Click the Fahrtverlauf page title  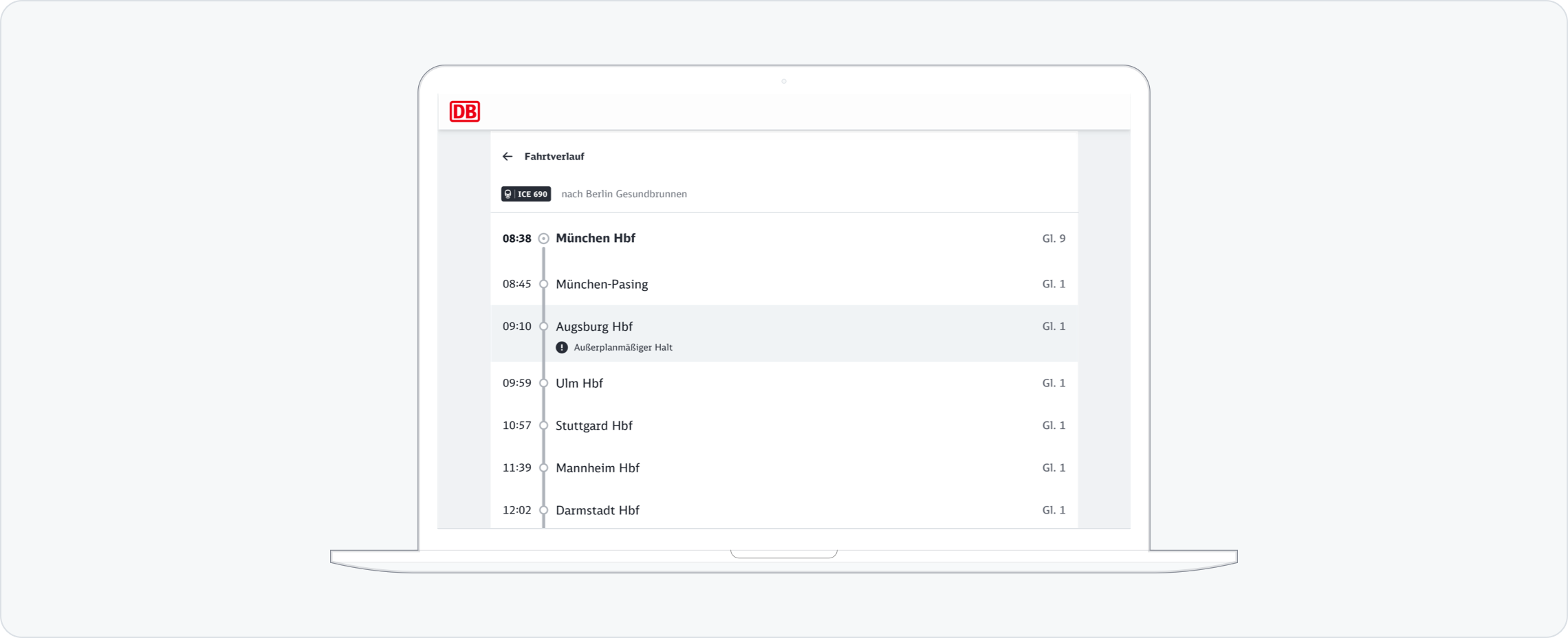[x=554, y=157]
